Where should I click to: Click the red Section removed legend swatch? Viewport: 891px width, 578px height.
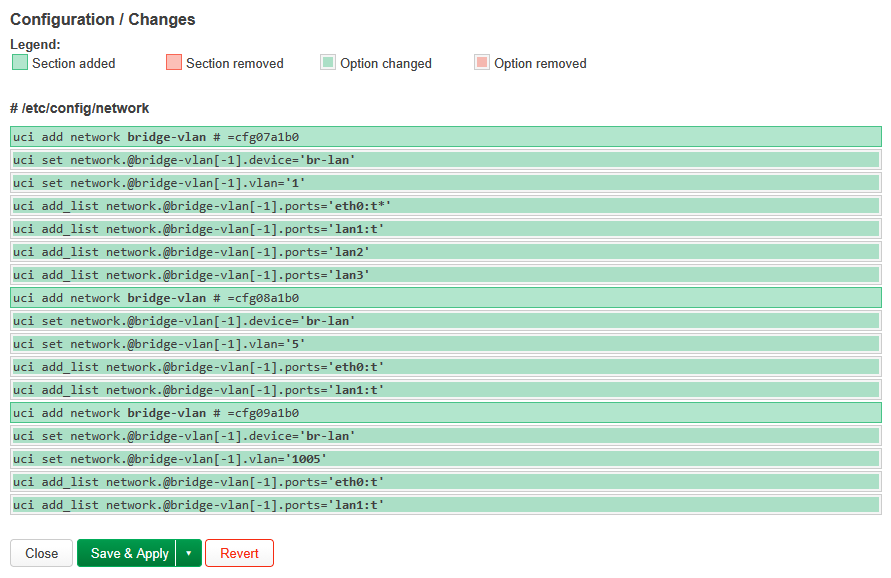pos(174,62)
